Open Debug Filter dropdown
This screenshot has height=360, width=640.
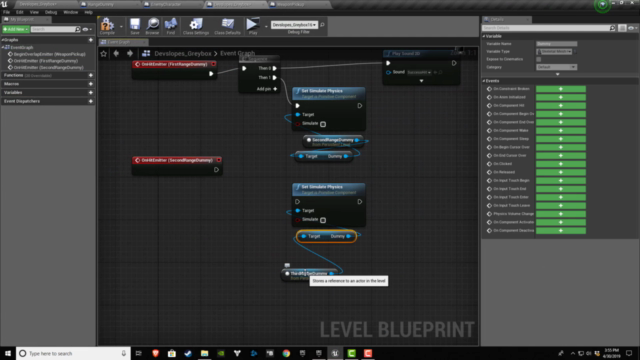tap(294, 25)
